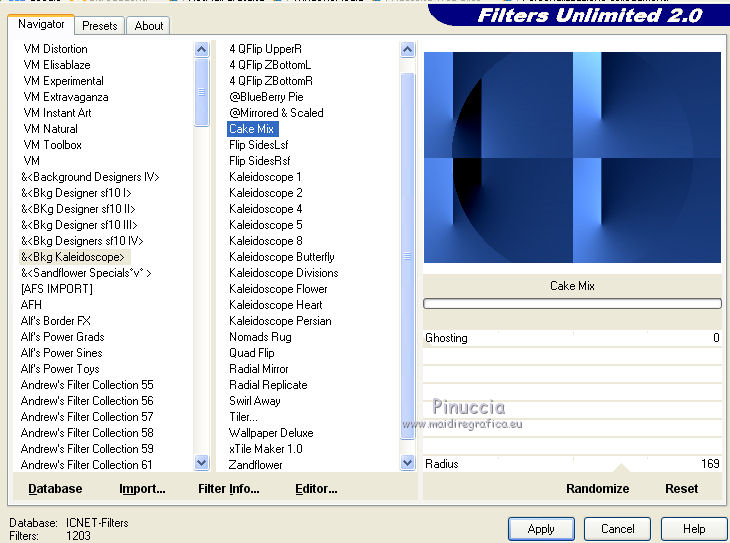
Task: Select &<Bkg Designer sf10 III> category
Action: tap(79, 225)
